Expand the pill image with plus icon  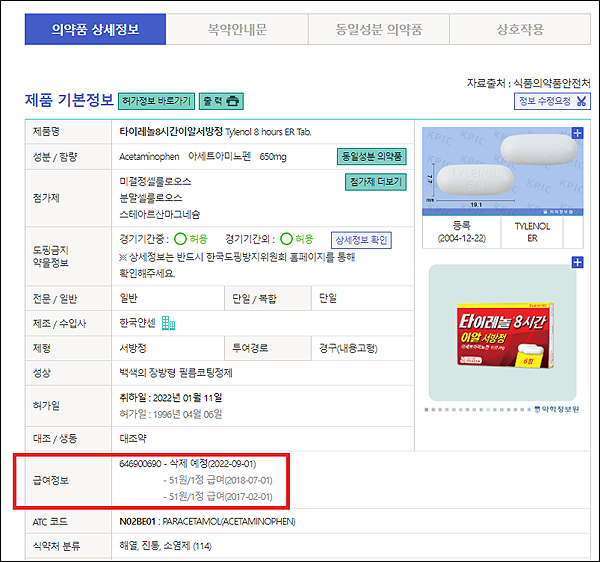(x=577, y=133)
